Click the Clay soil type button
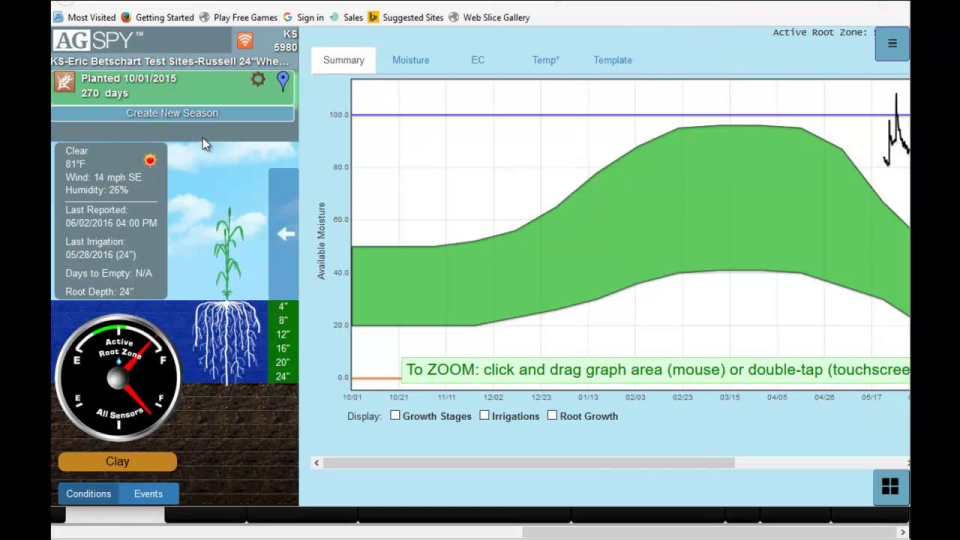Image resolution: width=960 pixels, height=540 pixels. pyautogui.click(x=118, y=462)
